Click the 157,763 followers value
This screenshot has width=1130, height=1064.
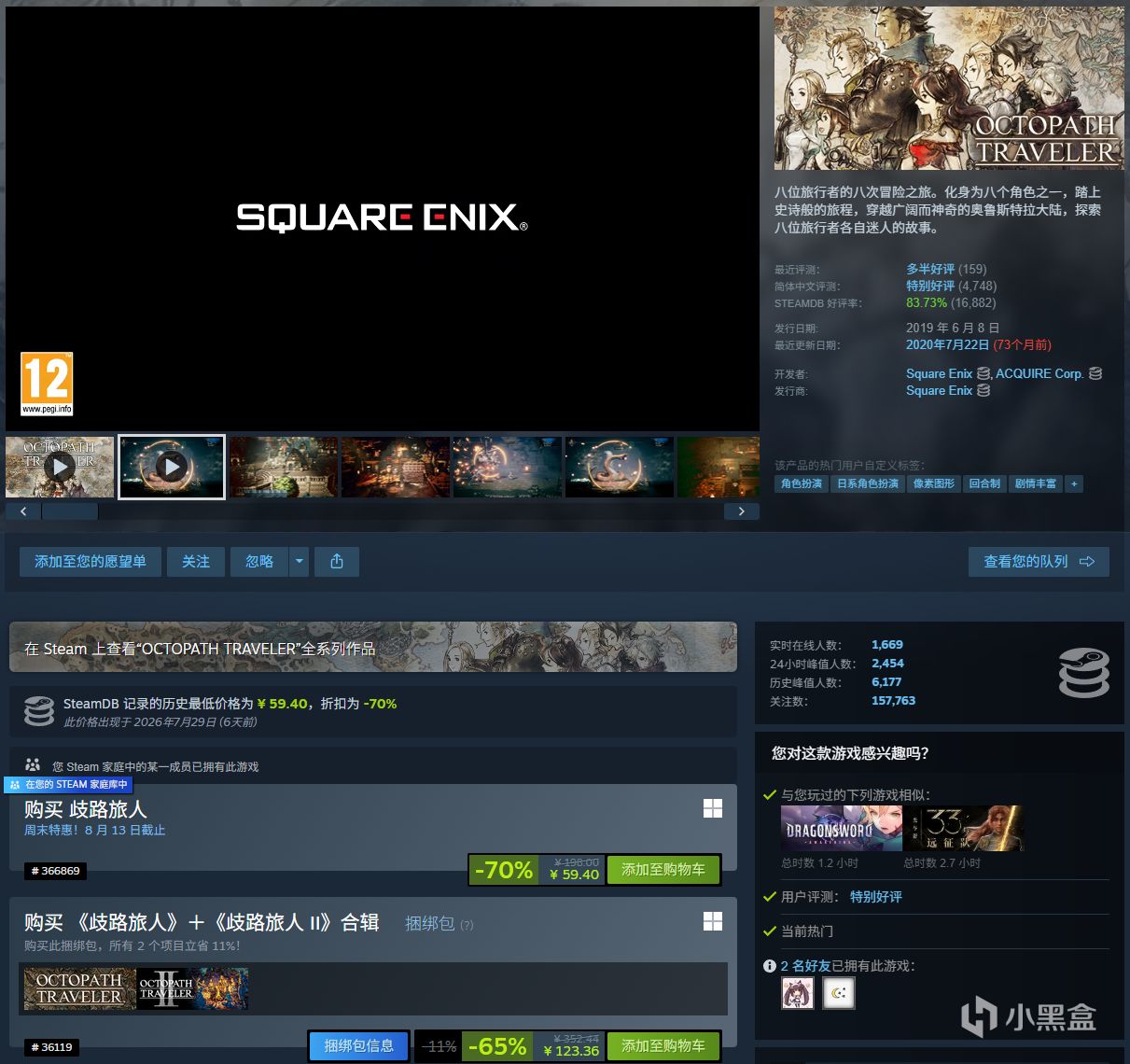point(893,701)
